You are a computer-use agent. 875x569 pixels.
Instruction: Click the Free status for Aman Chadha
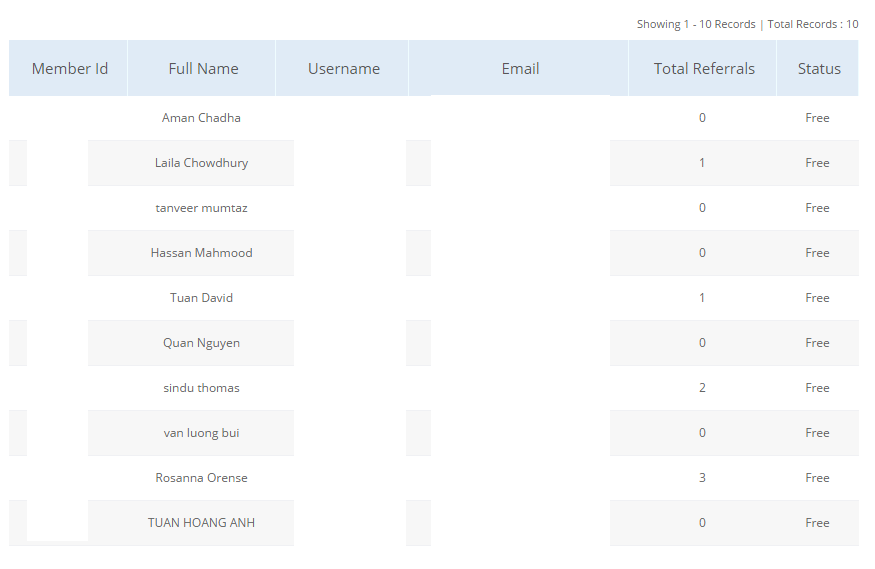click(x=817, y=118)
